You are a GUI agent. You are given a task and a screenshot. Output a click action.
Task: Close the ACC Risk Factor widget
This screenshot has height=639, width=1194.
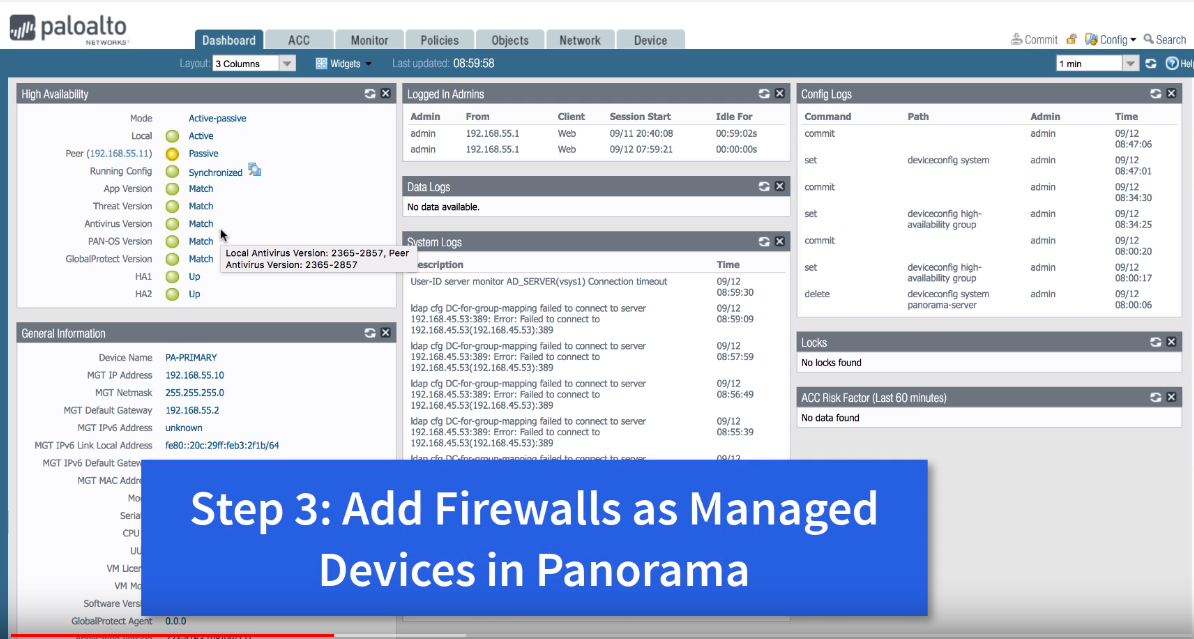pyautogui.click(x=1172, y=398)
